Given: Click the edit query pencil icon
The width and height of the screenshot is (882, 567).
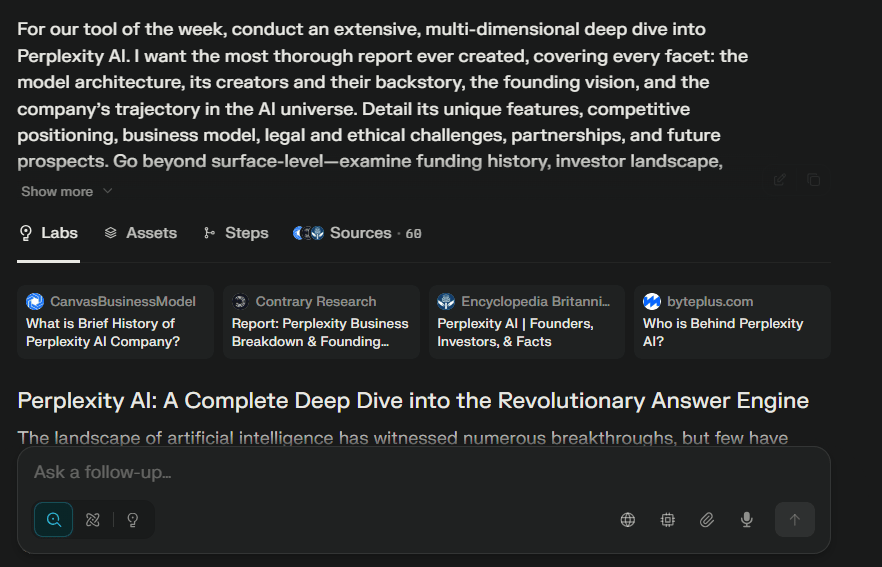Looking at the screenshot, I should pos(780,180).
